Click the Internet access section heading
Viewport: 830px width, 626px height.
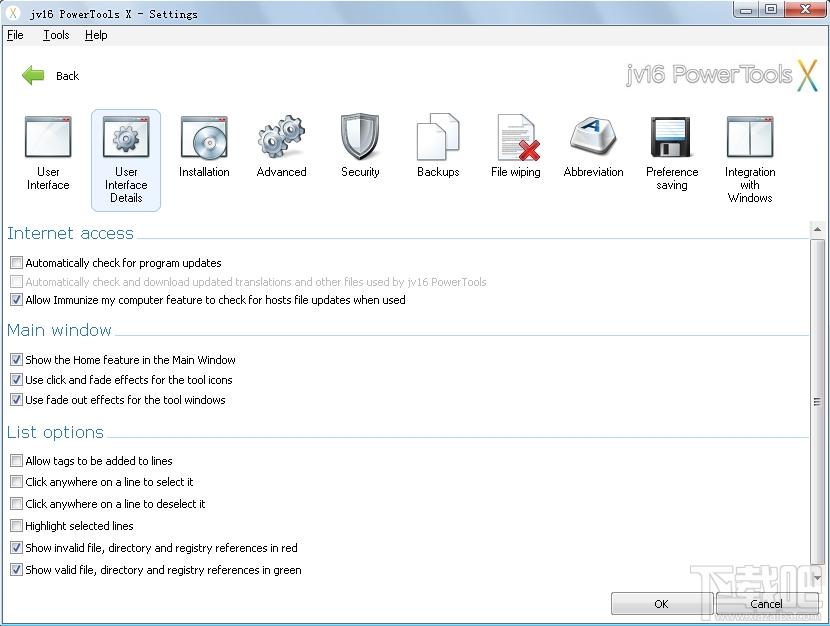click(70, 233)
